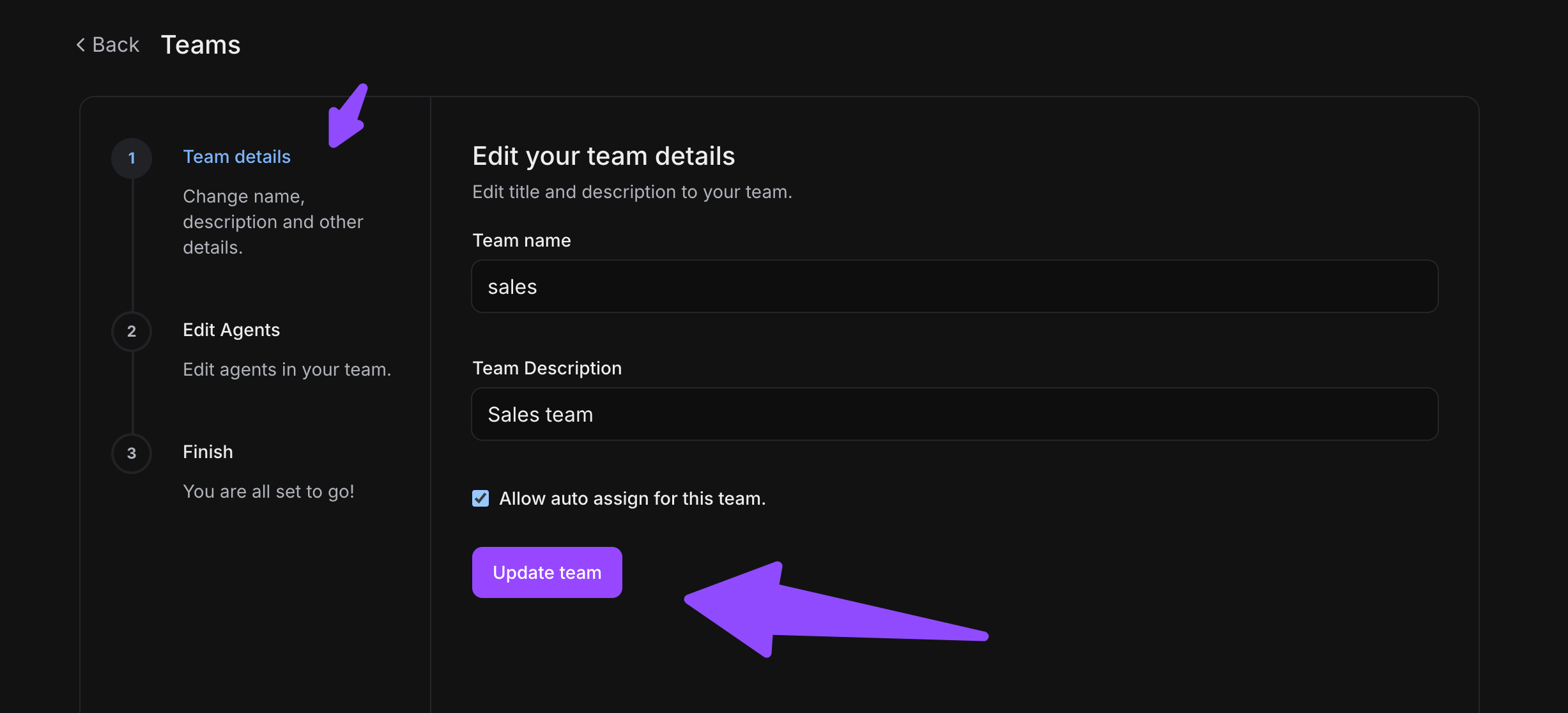Jump to the Finish step
This screenshot has height=713, width=1568.
coord(208,452)
